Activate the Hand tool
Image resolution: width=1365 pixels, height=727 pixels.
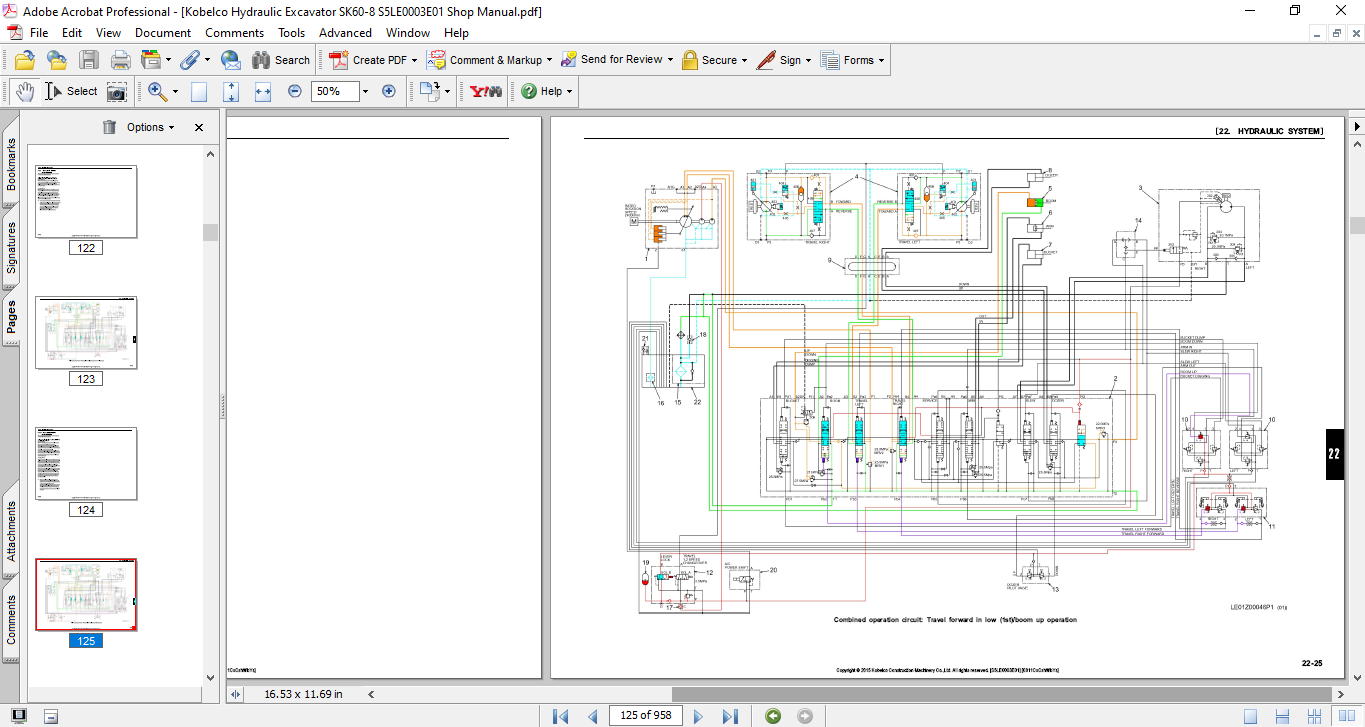point(24,91)
